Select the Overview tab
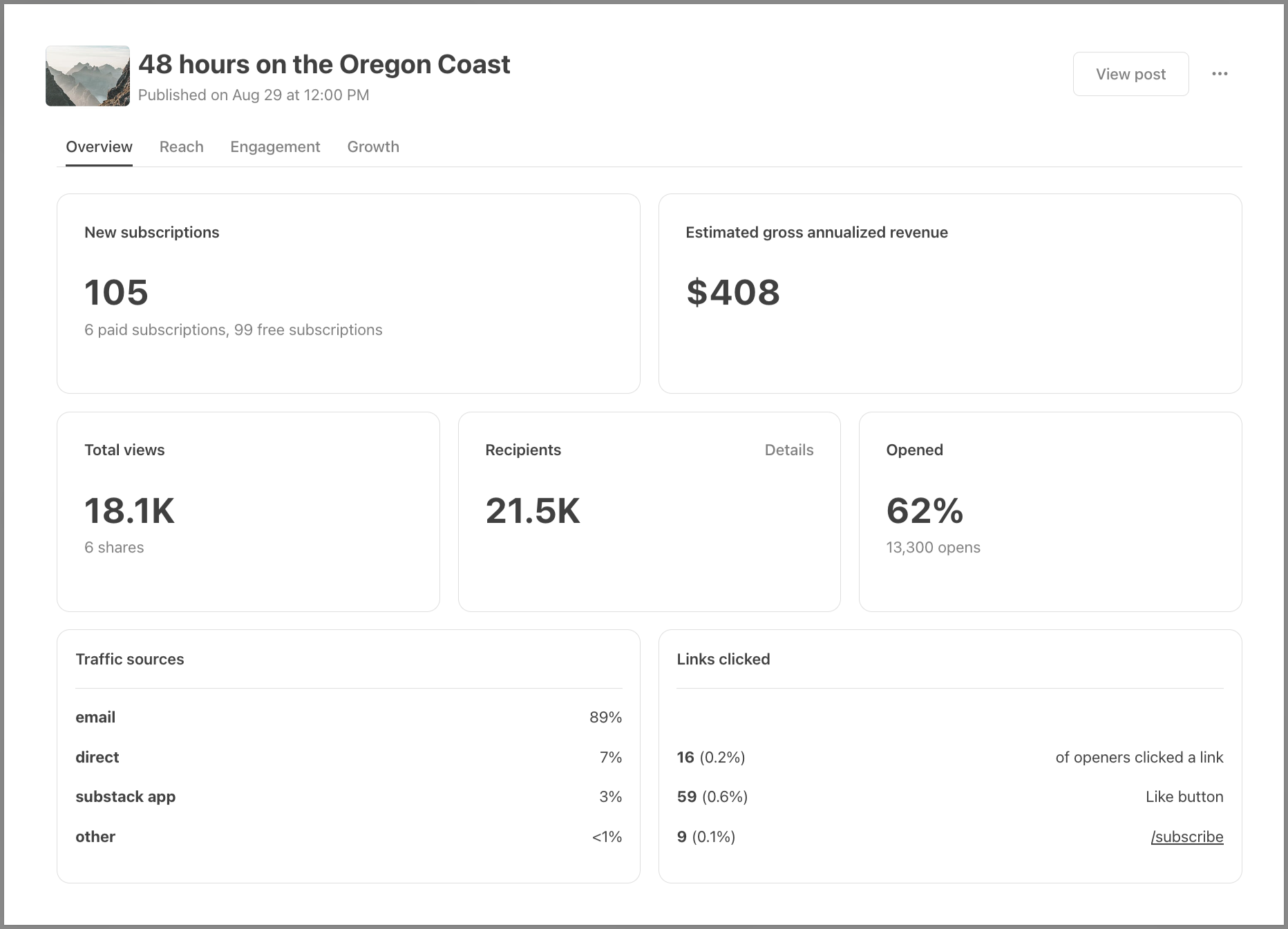1288x929 pixels. (99, 146)
